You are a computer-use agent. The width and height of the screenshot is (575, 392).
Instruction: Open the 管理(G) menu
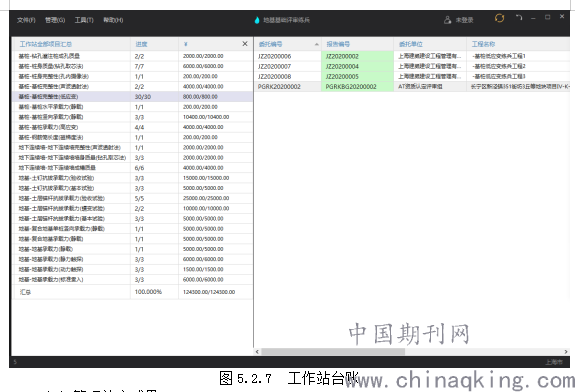[x=55, y=20]
